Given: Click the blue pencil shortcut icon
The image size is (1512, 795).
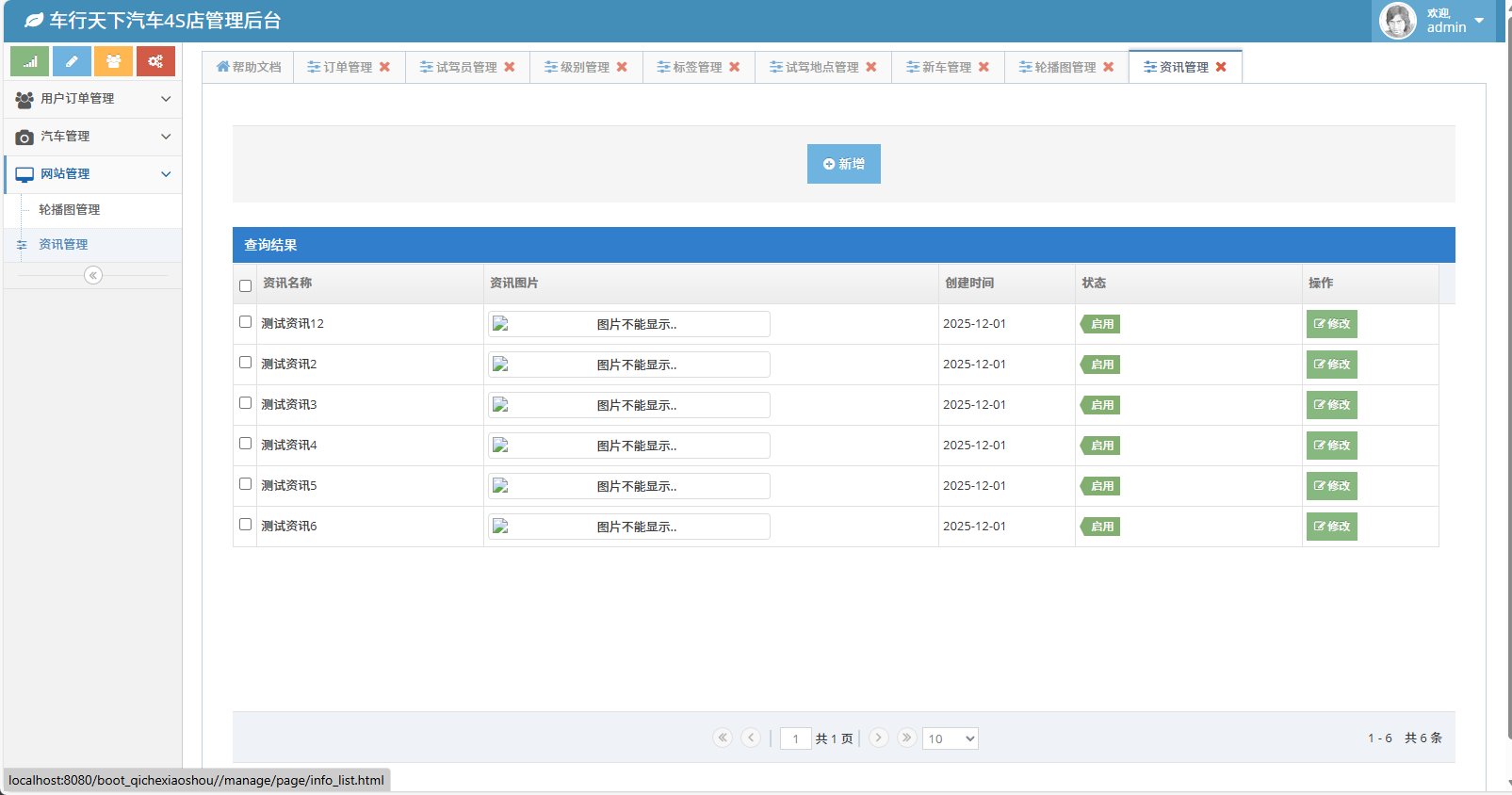Looking at the screenshot, I should 72,61.
